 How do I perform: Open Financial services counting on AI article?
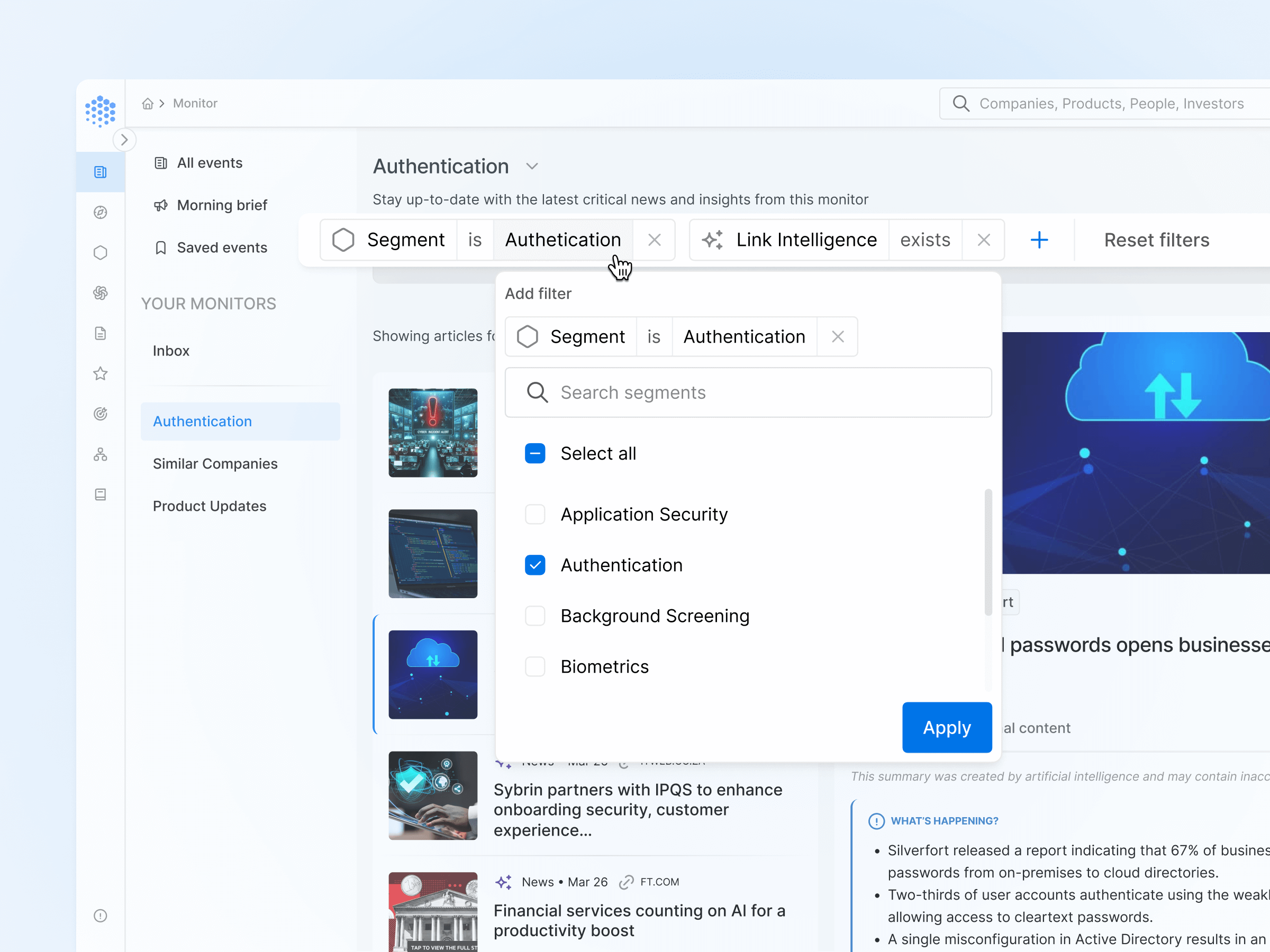coord(640,921)
